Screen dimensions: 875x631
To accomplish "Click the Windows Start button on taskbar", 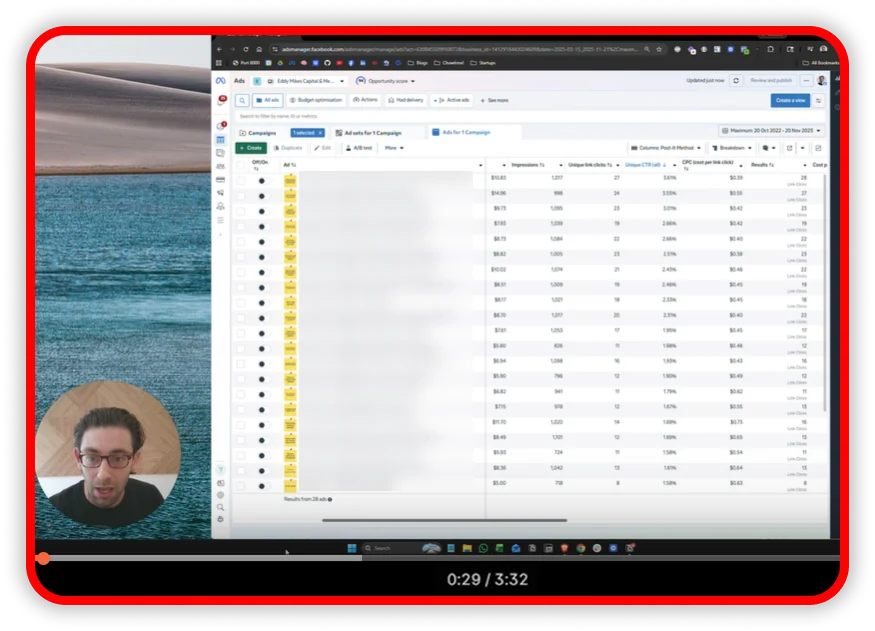I will point(352,548).
